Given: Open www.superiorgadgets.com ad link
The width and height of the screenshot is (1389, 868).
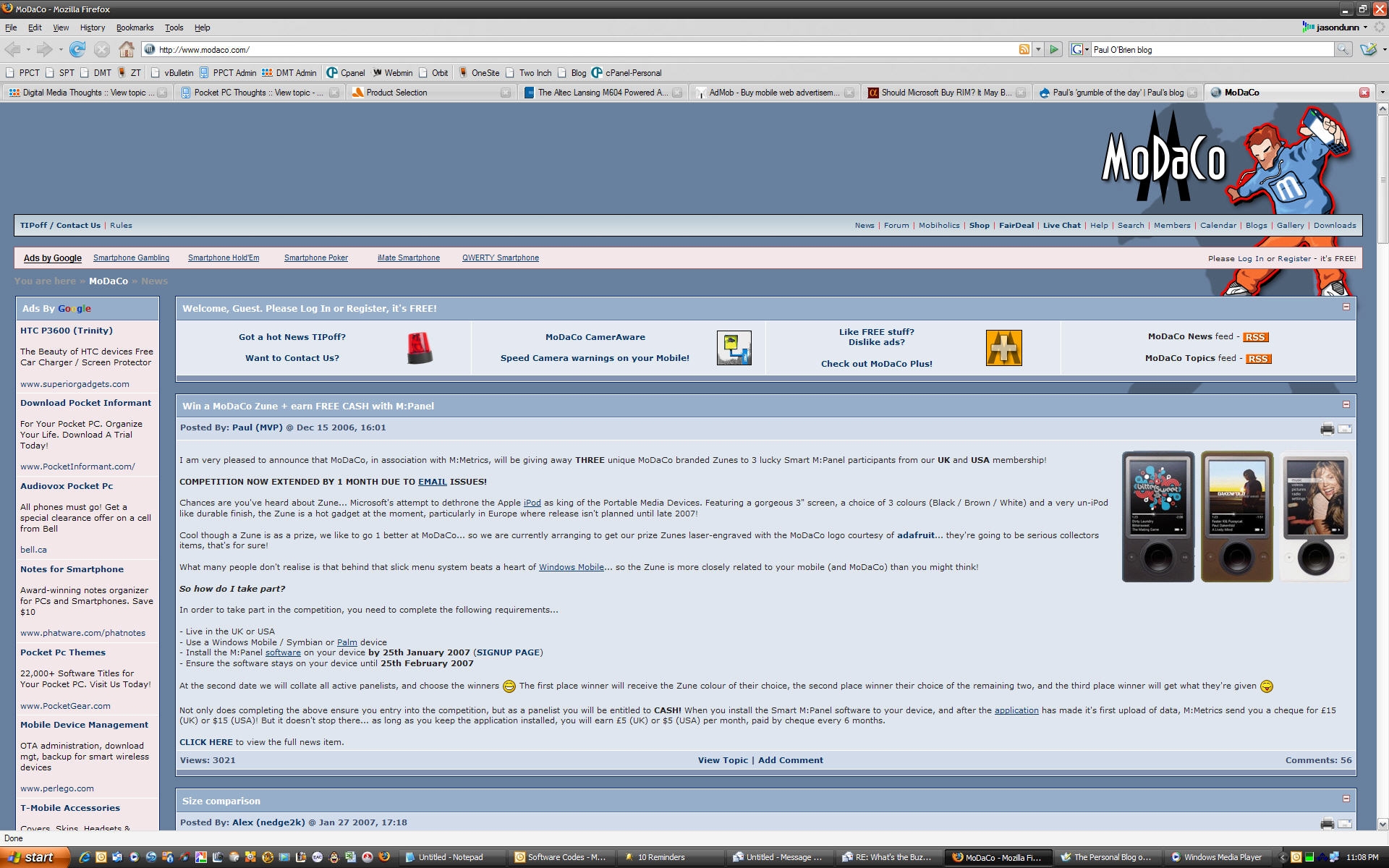Looking at the screenshot, I should (x=75, y=384).
